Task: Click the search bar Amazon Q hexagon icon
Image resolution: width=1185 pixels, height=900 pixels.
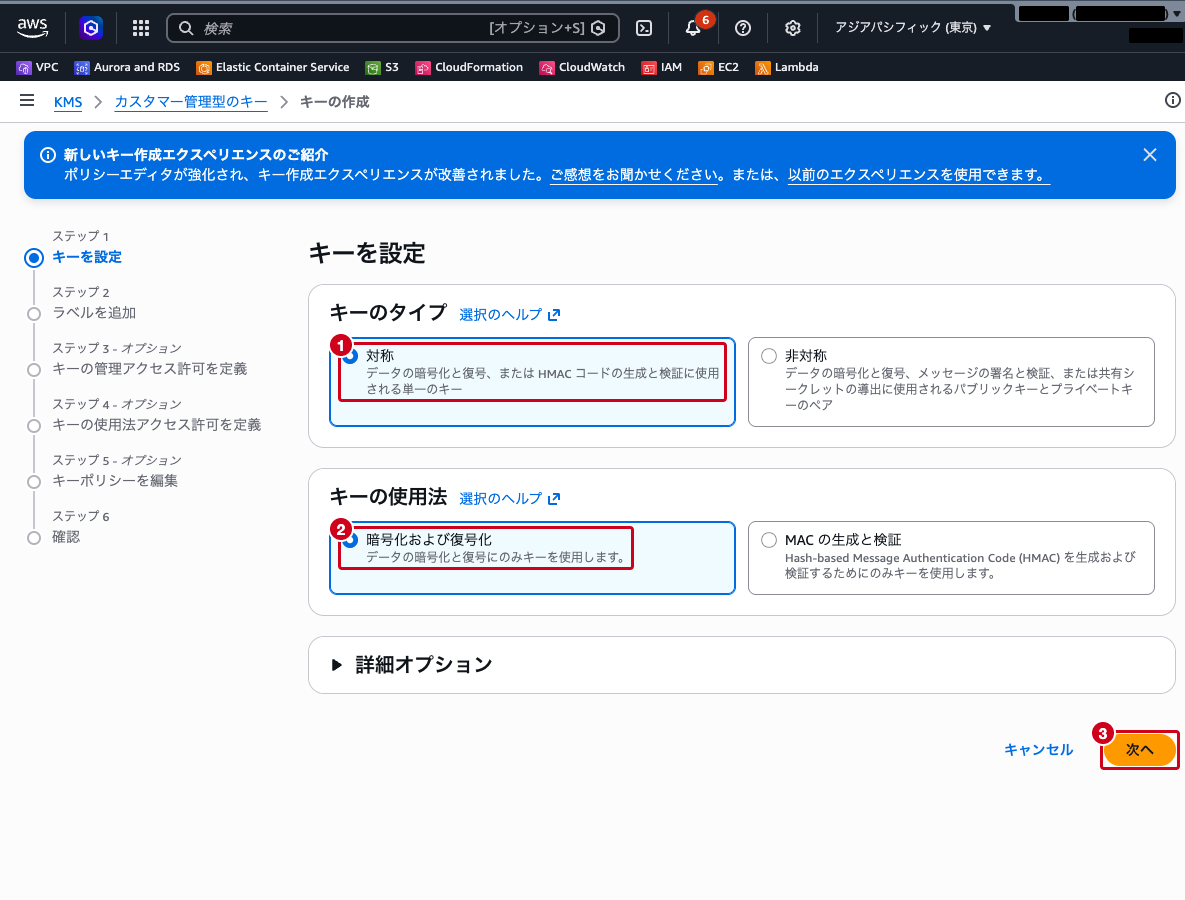Action: tap(599, 28)
